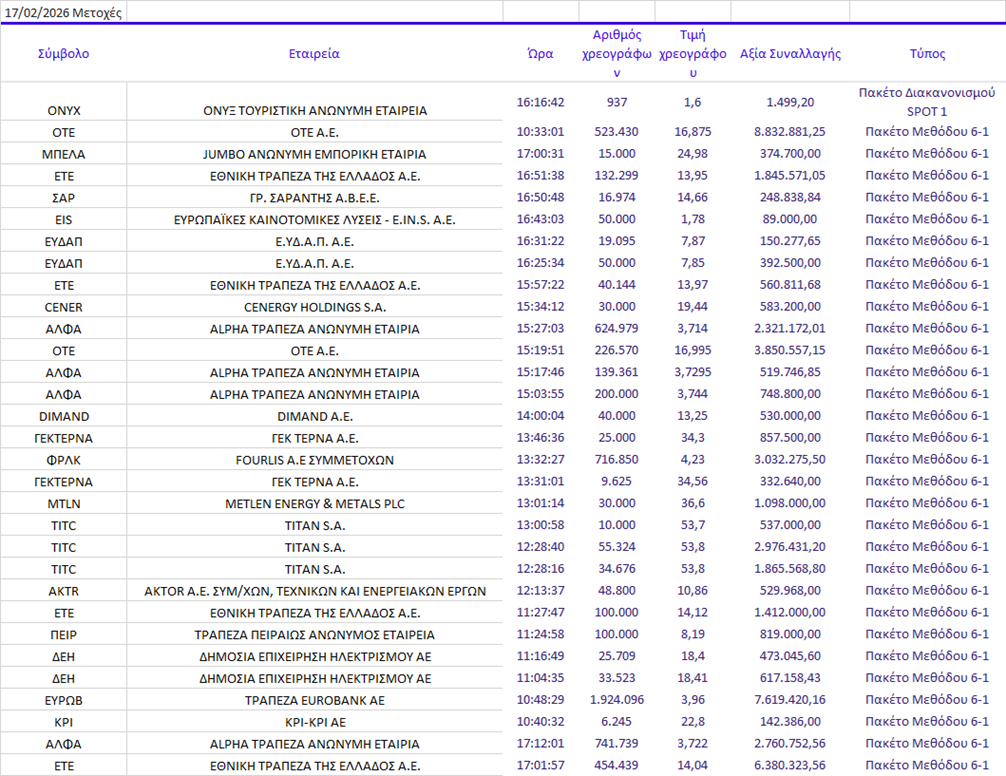Click price cell 19,44
Screen dimensions: 1006x776
692,307
